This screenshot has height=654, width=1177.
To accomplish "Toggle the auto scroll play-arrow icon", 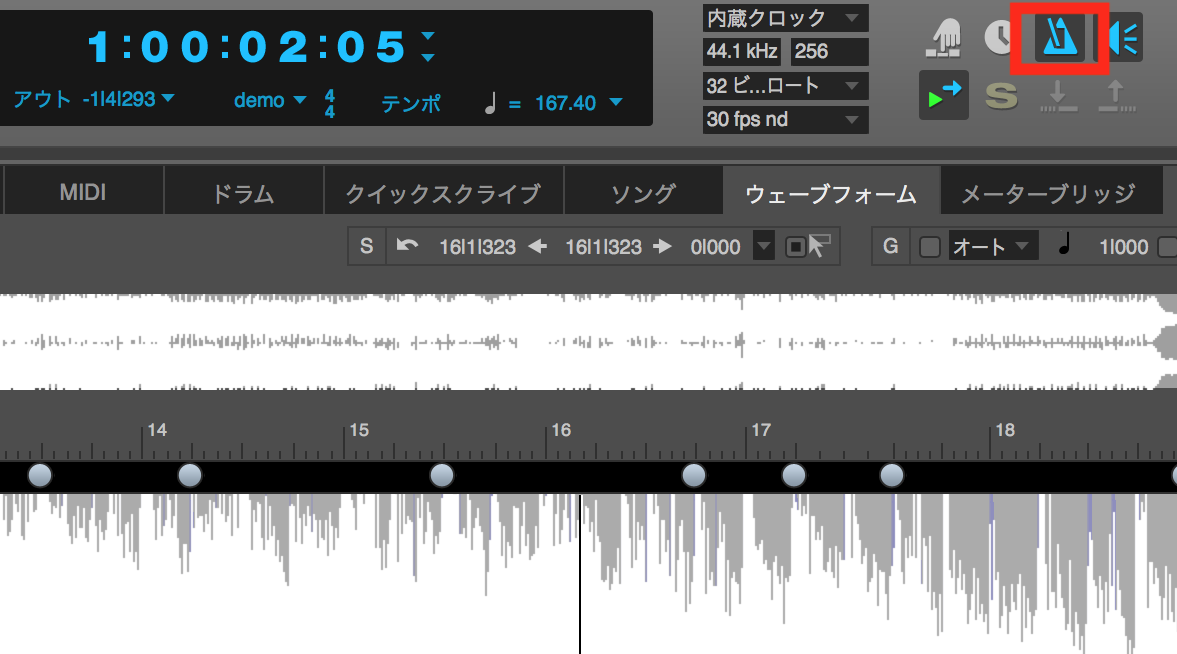I will [943, 97].
